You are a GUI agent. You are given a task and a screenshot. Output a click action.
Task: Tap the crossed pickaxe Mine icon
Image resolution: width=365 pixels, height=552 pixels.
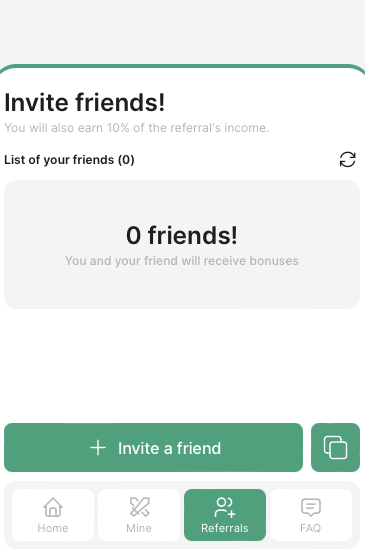tap(139, 507)
